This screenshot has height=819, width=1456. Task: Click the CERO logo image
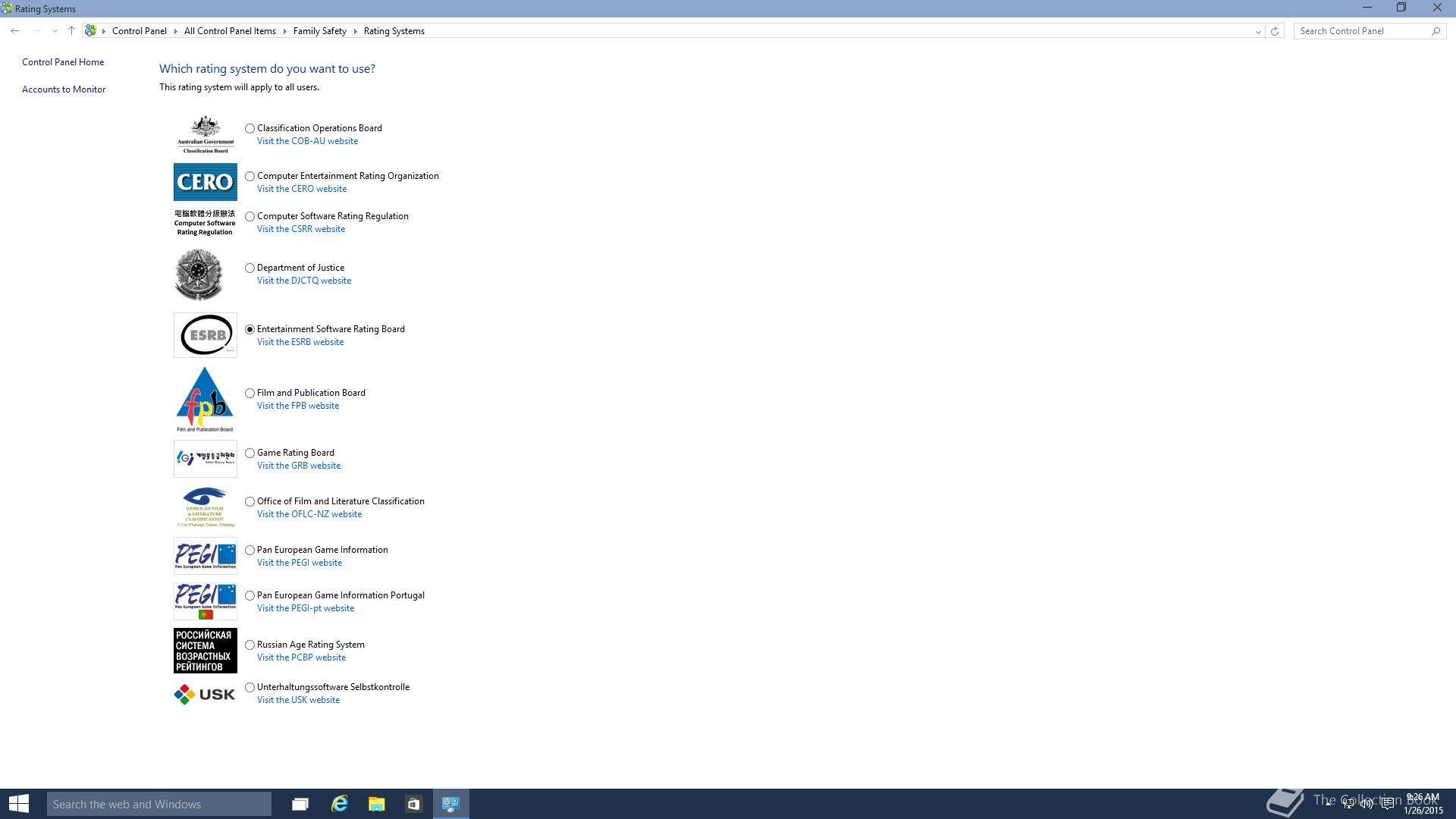pos(205,182)
